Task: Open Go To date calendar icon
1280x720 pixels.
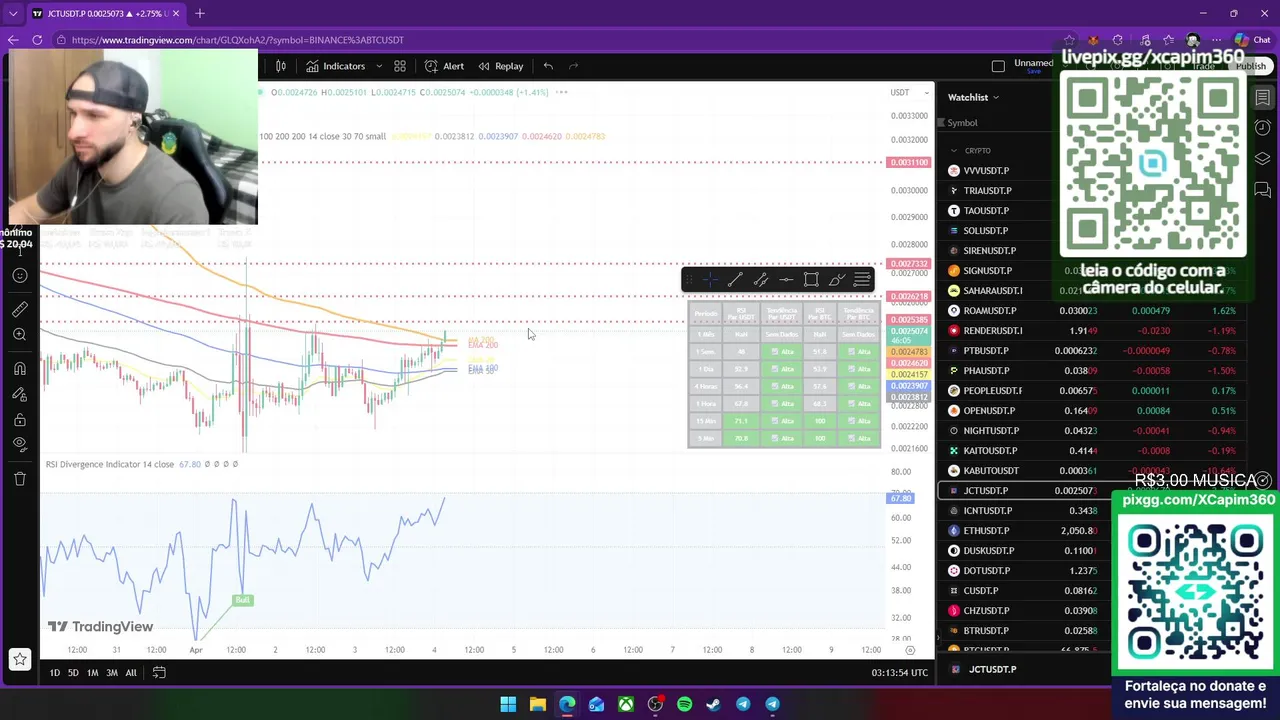Action: (159, 673)
